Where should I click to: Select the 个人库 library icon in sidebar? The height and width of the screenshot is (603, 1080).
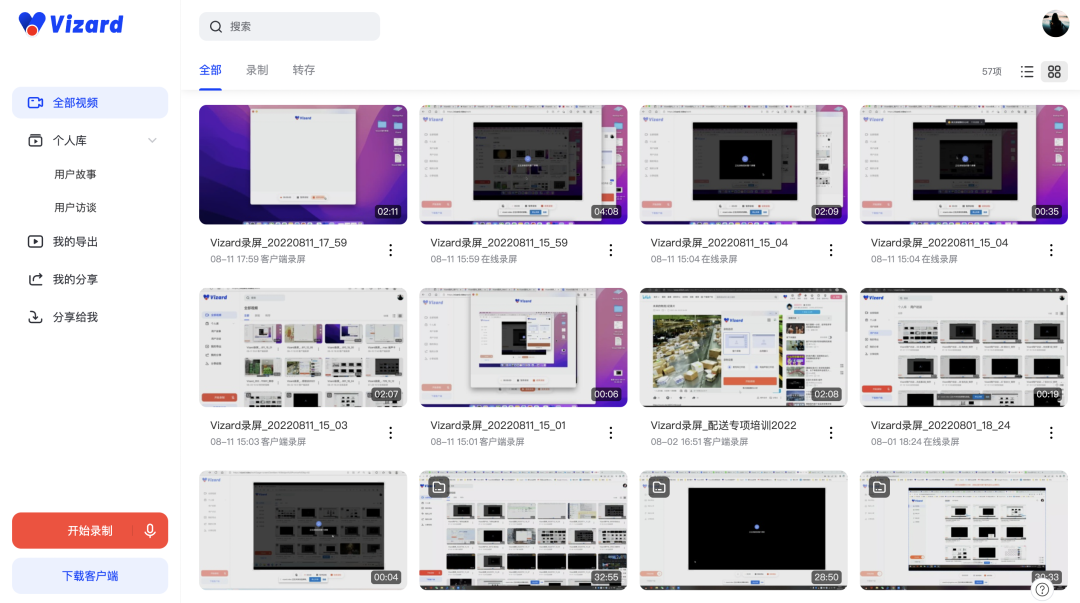[34, 139]
